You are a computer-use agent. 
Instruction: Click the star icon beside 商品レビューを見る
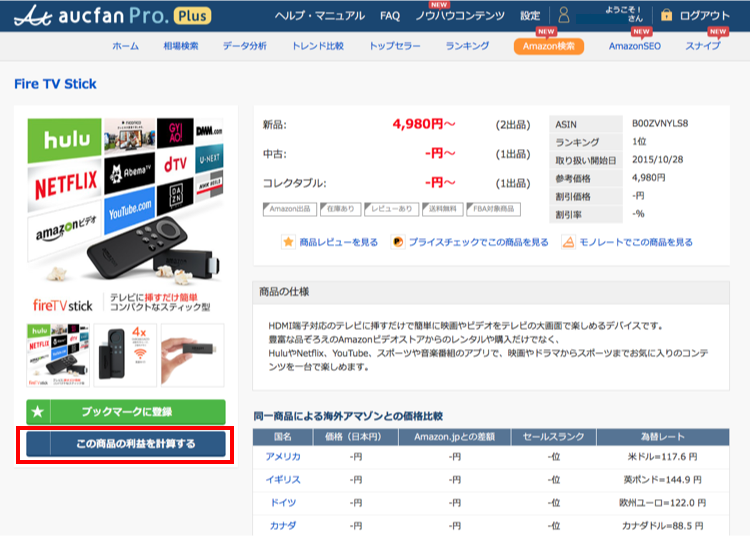point(288,242)
